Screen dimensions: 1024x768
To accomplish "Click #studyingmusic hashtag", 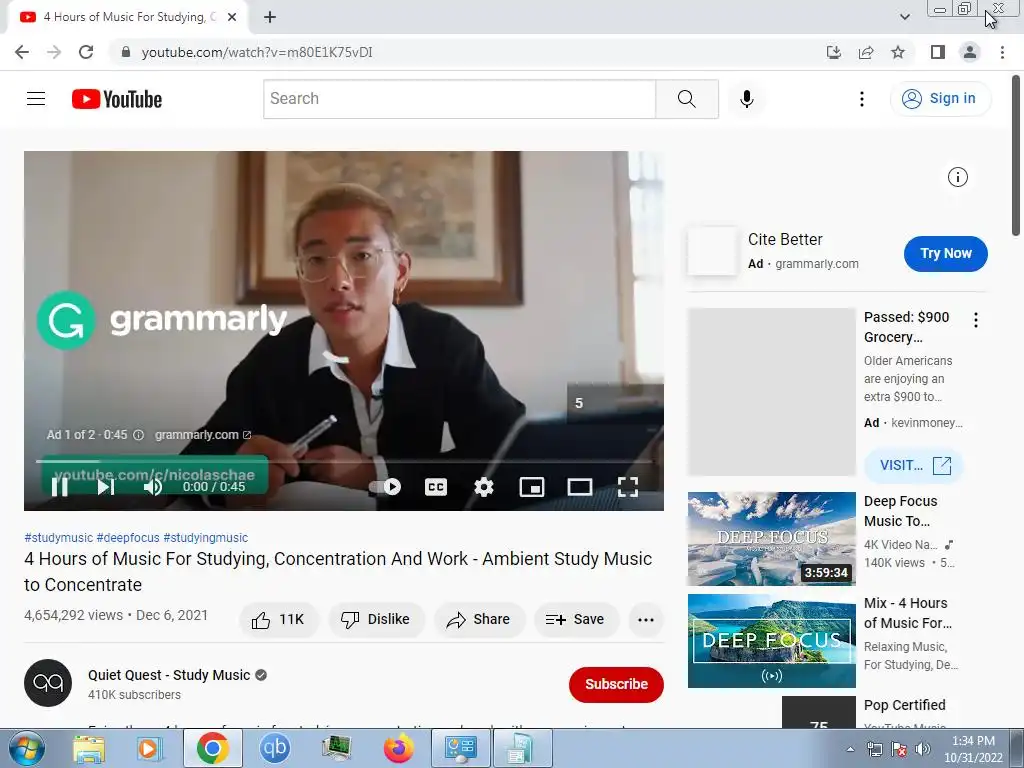I will pyautogui.click(x=206, y=537).
